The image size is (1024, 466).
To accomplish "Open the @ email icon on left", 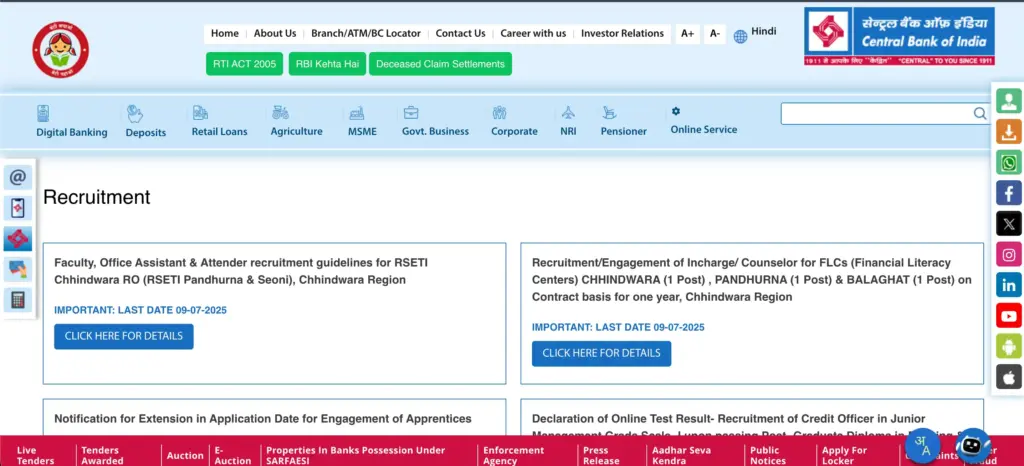I will [x=18, y=178].
